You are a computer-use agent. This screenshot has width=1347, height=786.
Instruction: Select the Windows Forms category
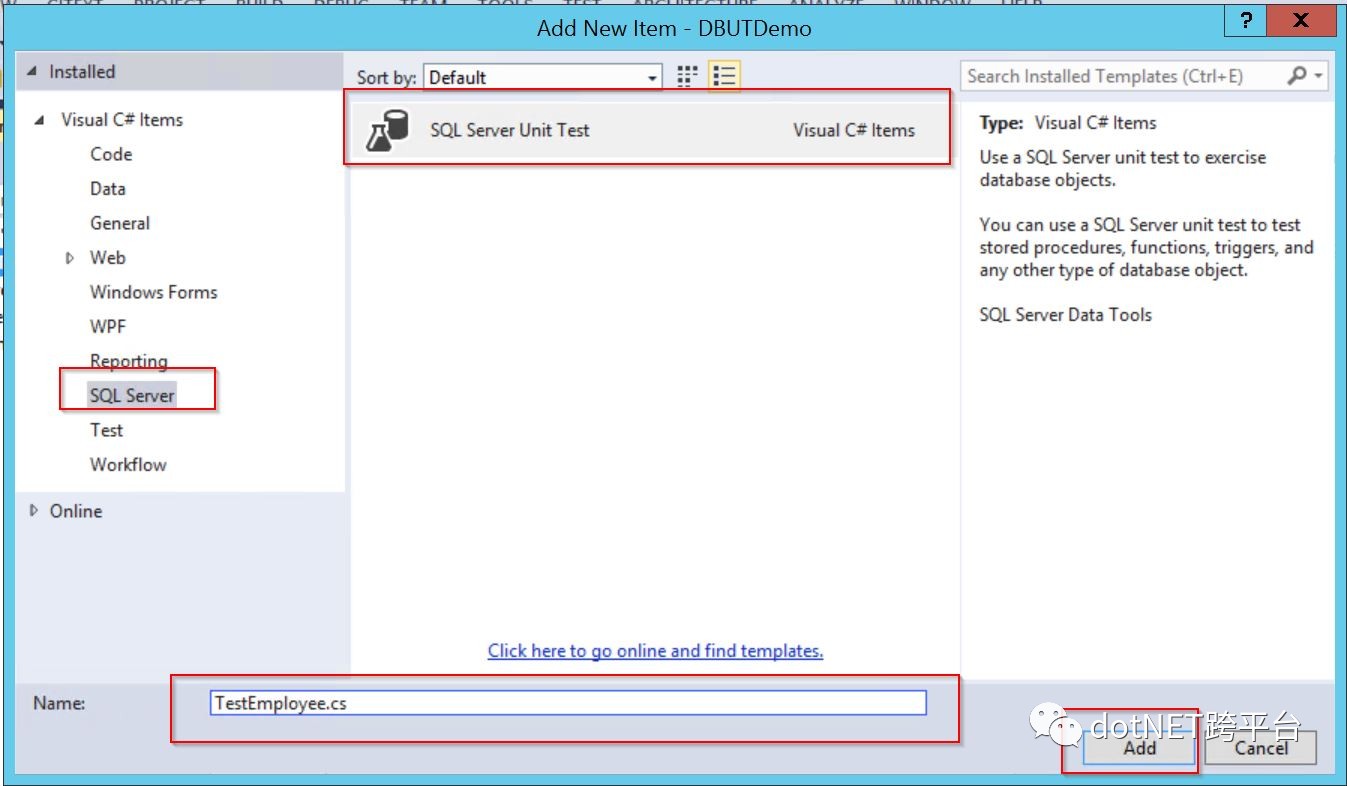[x=154, y=292]
